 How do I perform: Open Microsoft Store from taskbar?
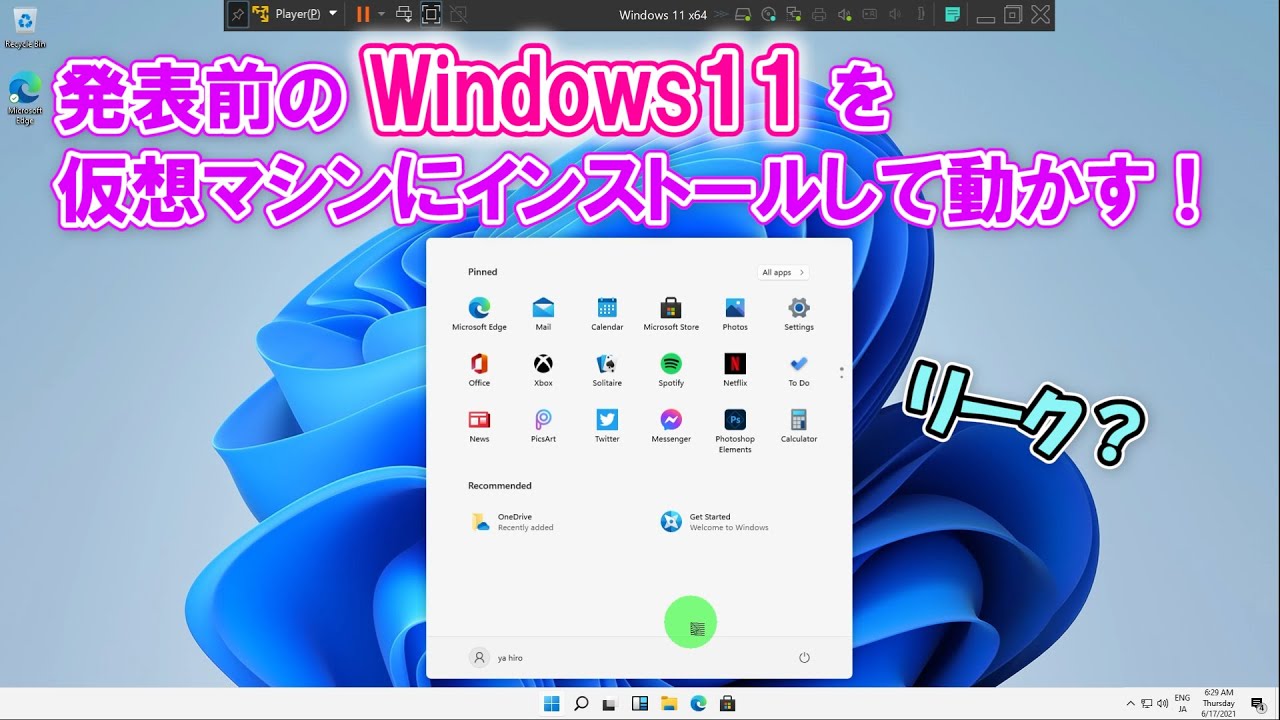click(728, 704)
